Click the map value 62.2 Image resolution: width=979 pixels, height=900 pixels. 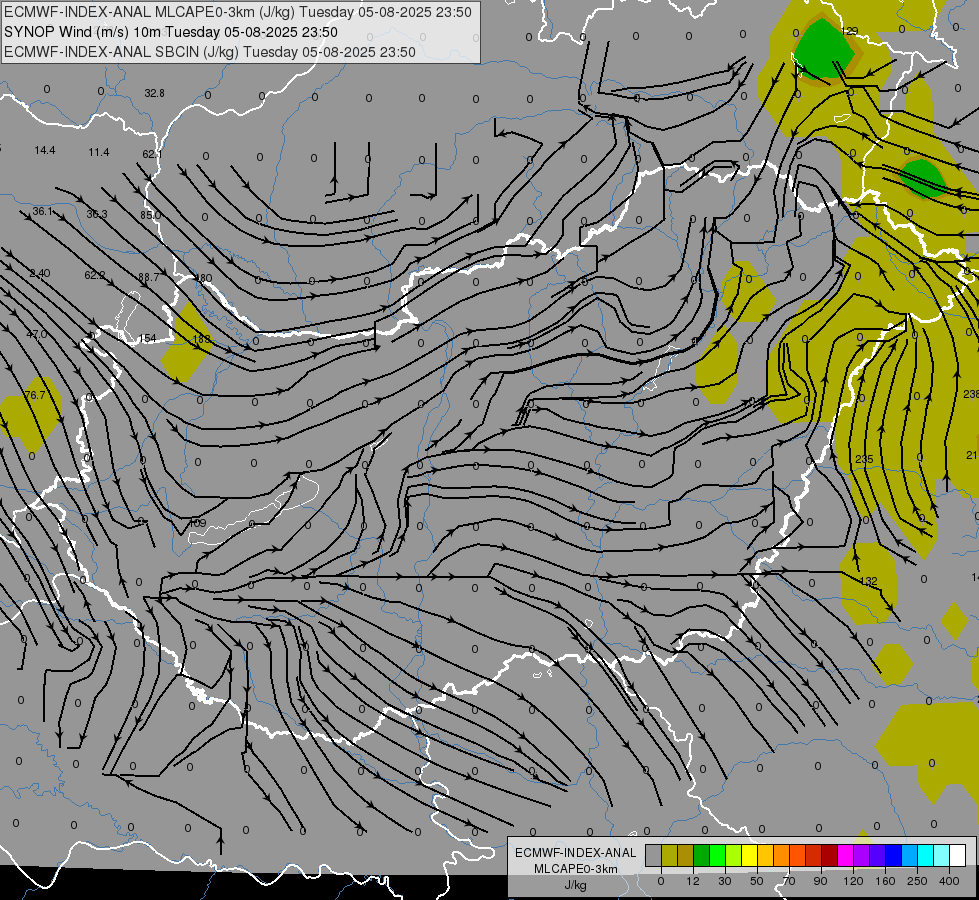click(x=95, y=275)
